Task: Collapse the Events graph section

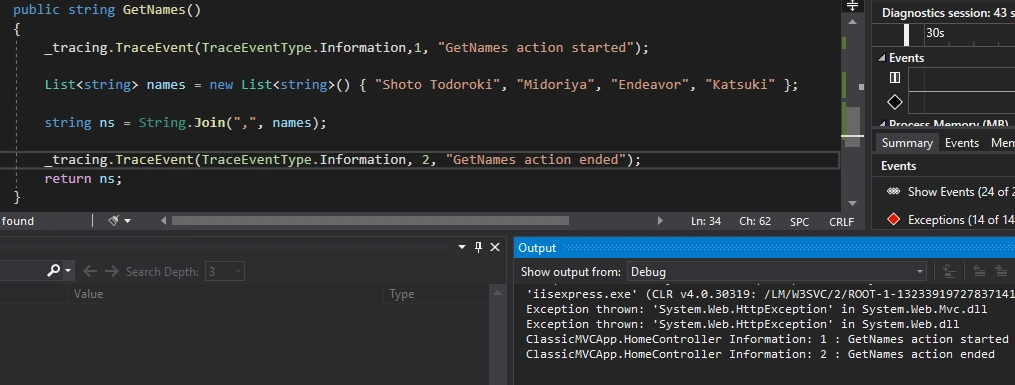Action: point(882,58)
